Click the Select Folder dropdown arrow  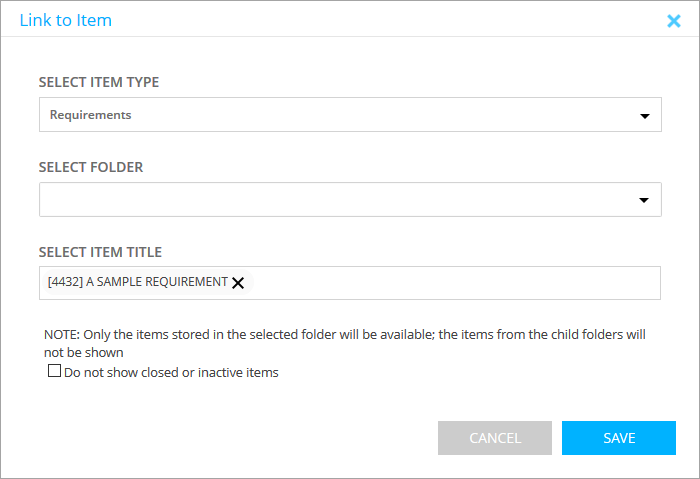pyautogui.click(x=645, y=201)
